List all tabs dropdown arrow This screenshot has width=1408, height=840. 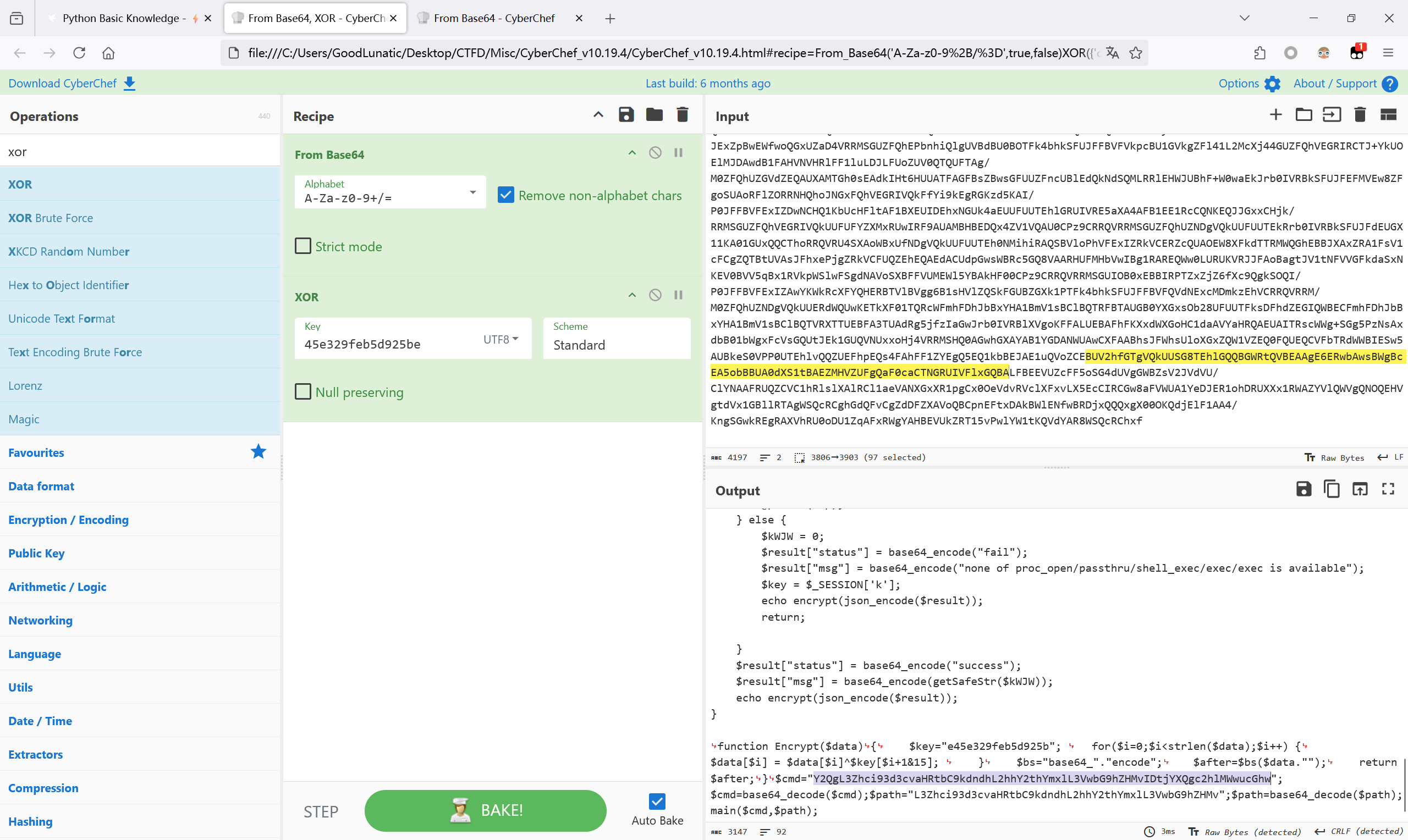click(1245, 18)
